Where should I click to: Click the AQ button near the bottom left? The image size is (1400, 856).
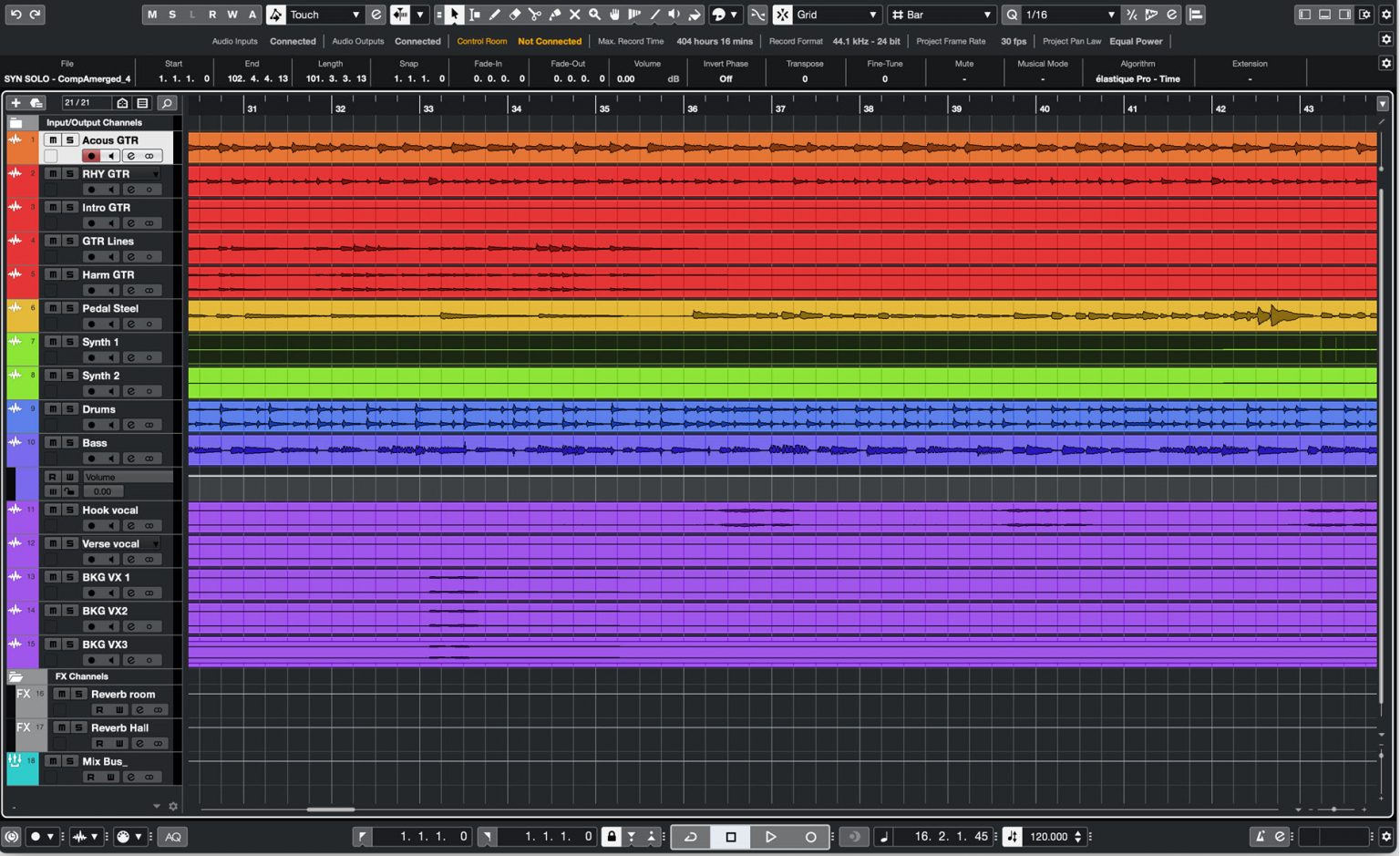(171, 836)
